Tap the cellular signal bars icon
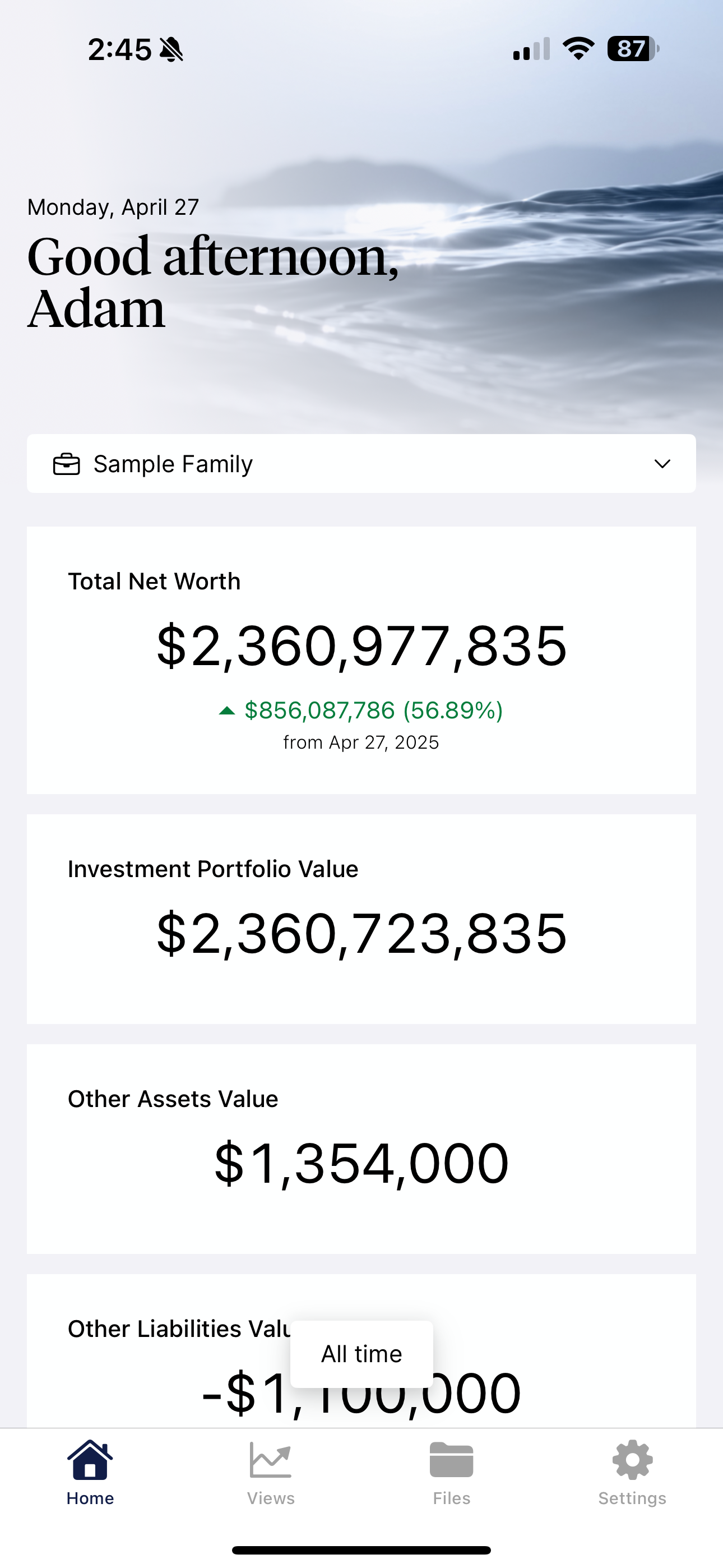 point(531,49)
